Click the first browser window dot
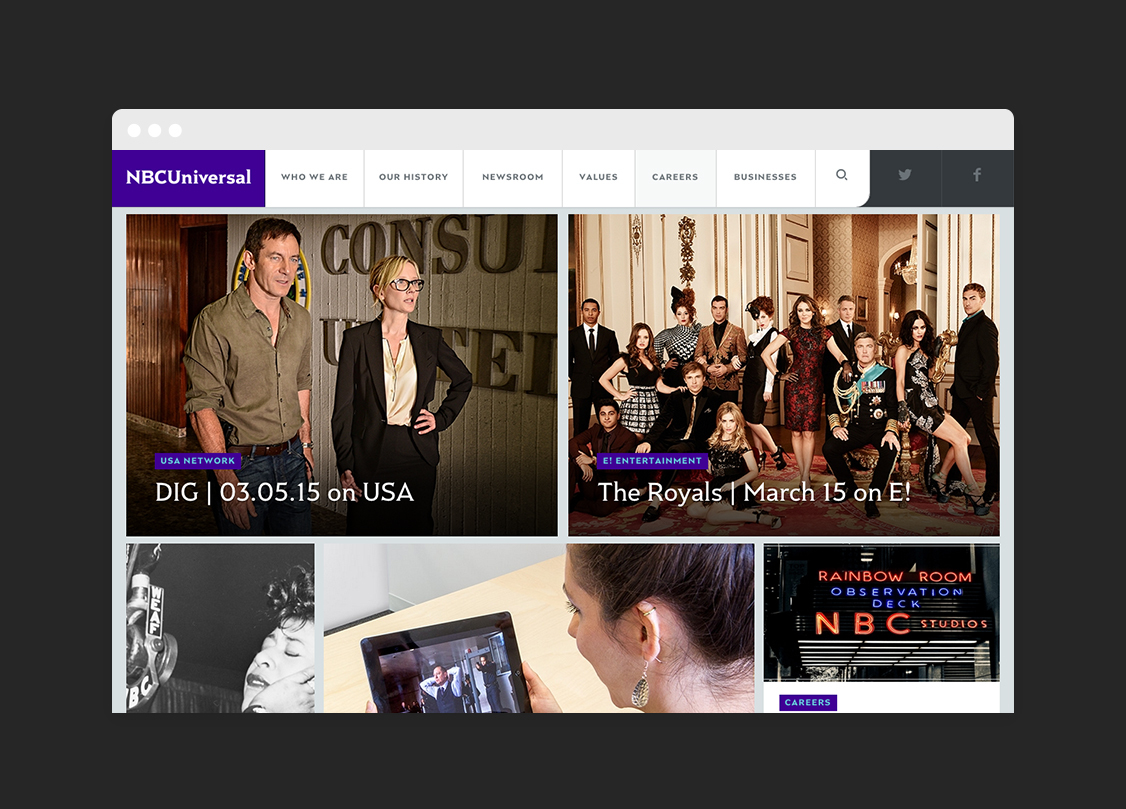Viewport: 1126px width, 809px height. [134, 131]
